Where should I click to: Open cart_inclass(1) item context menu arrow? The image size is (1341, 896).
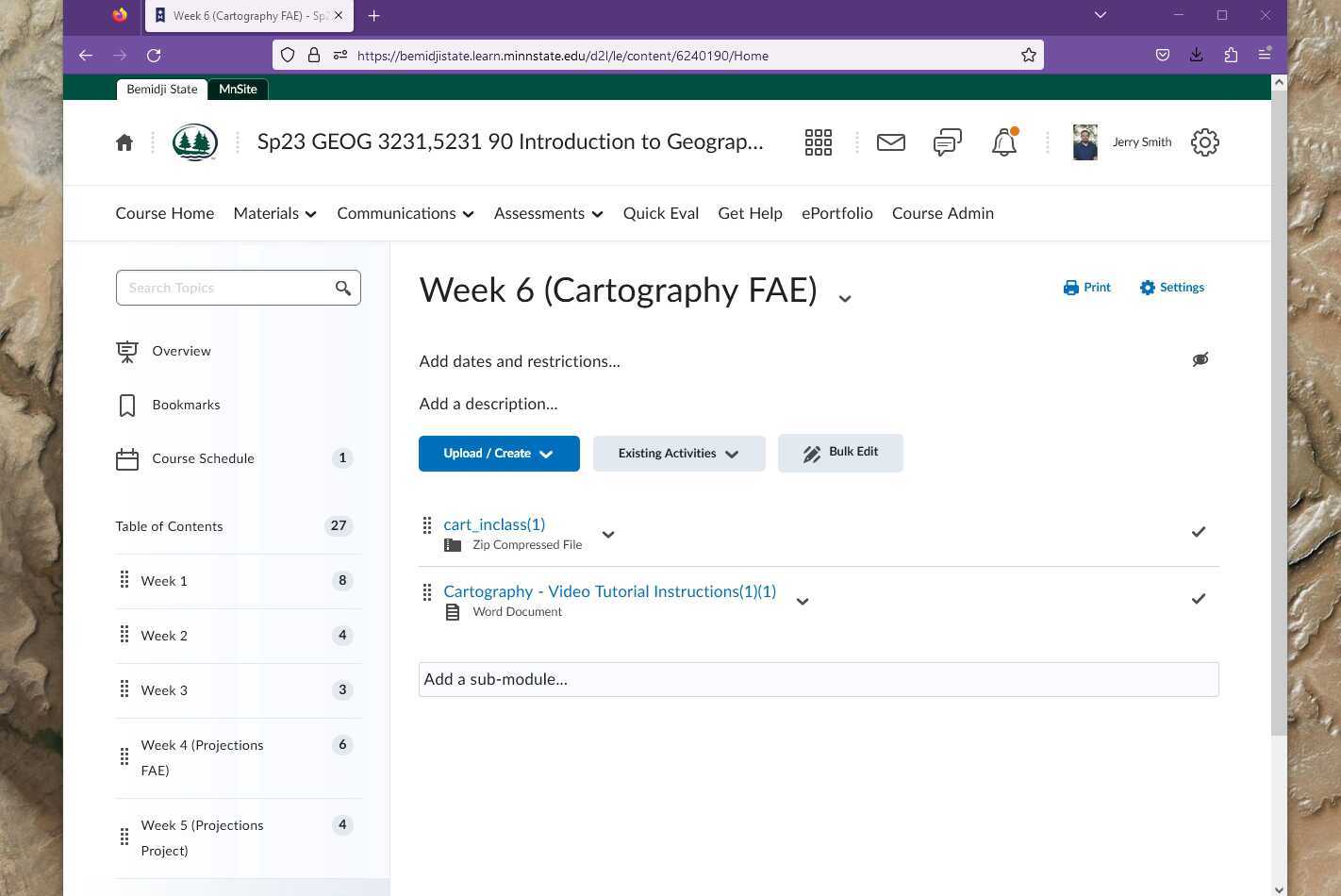tap(608, 534)
